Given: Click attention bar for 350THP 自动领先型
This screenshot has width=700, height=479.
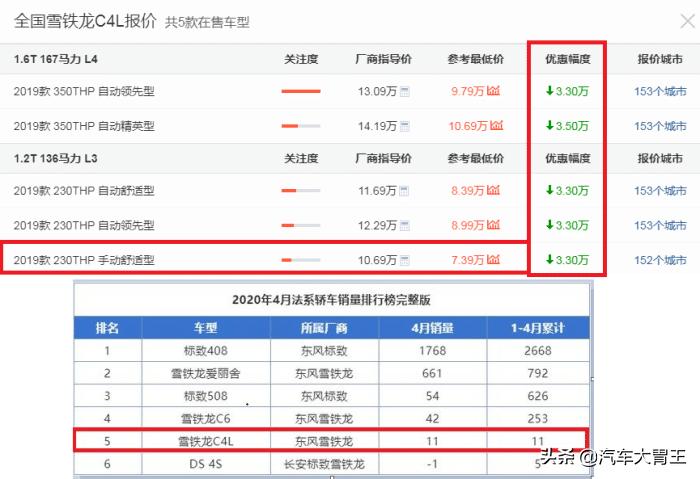Looking at the screenshot, I should pyautogui.click(x=301, y=92).
